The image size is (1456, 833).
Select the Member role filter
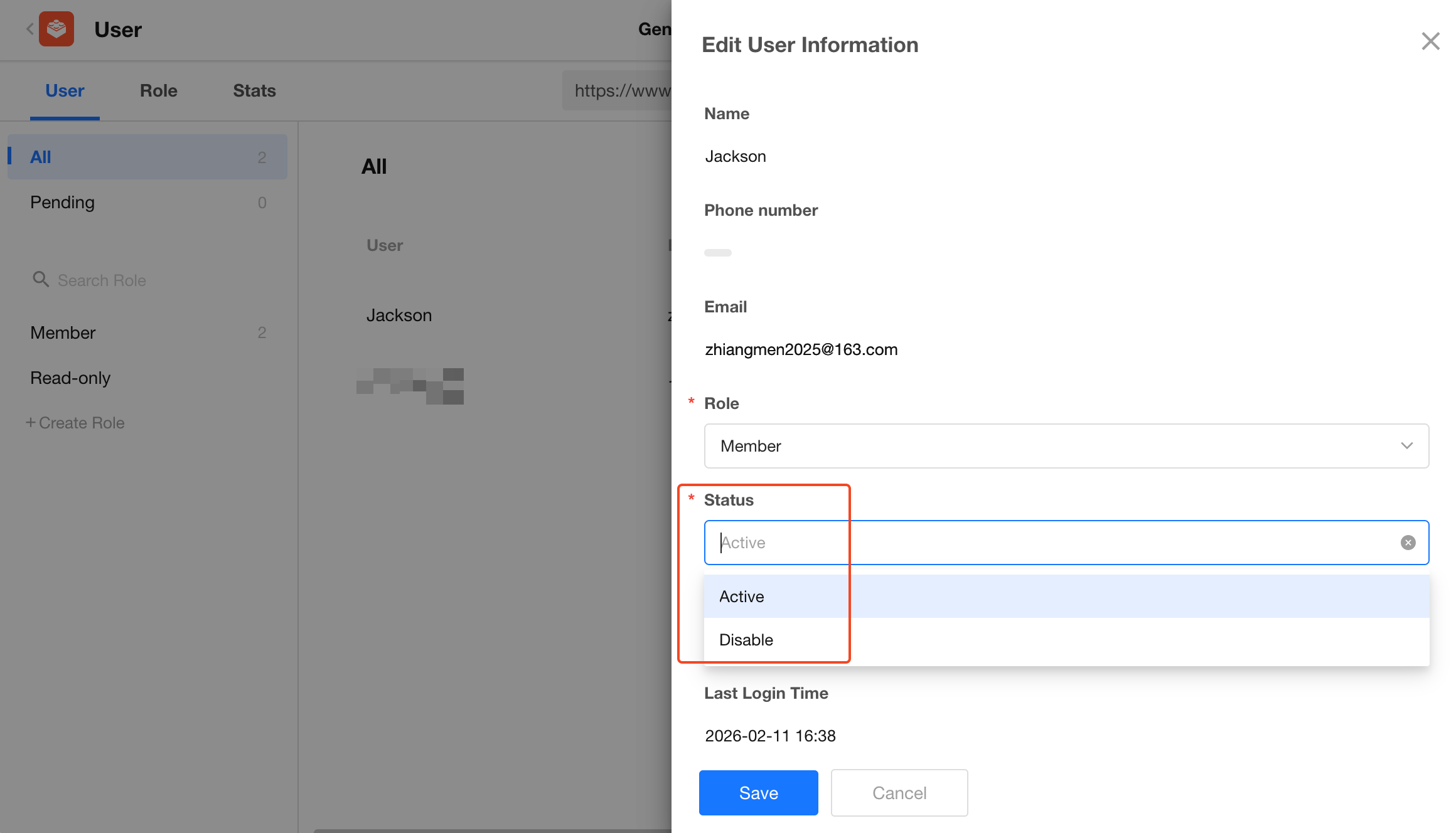(x=63, y=332)
